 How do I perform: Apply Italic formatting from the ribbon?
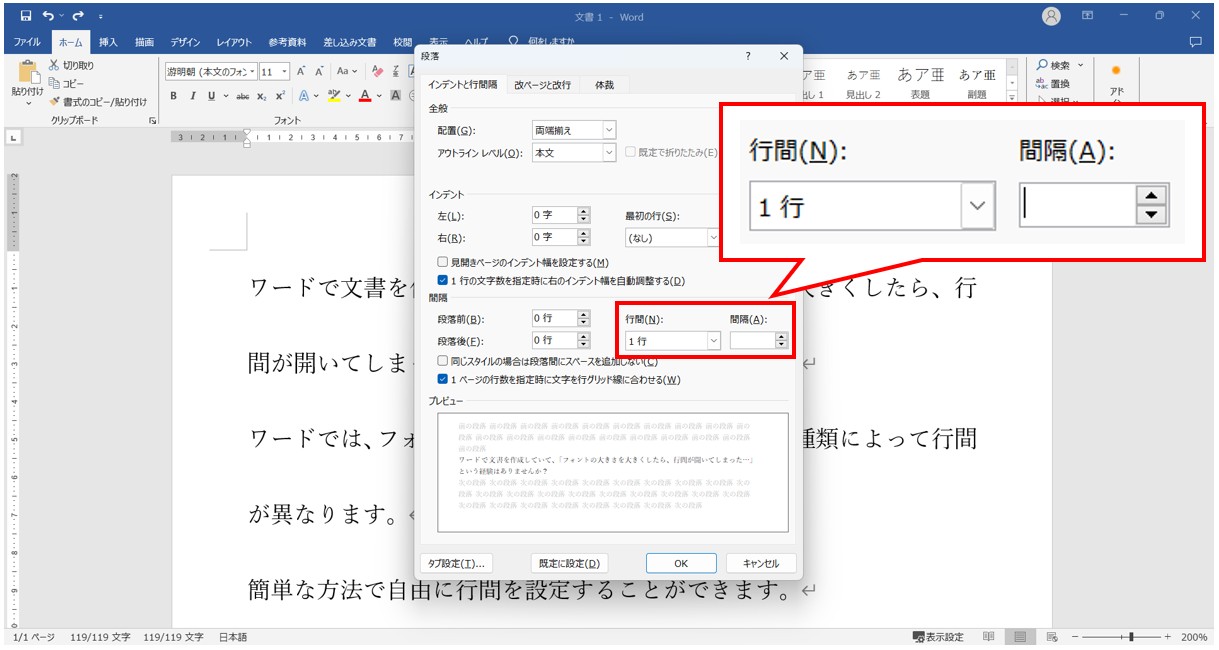click(191, 96)
